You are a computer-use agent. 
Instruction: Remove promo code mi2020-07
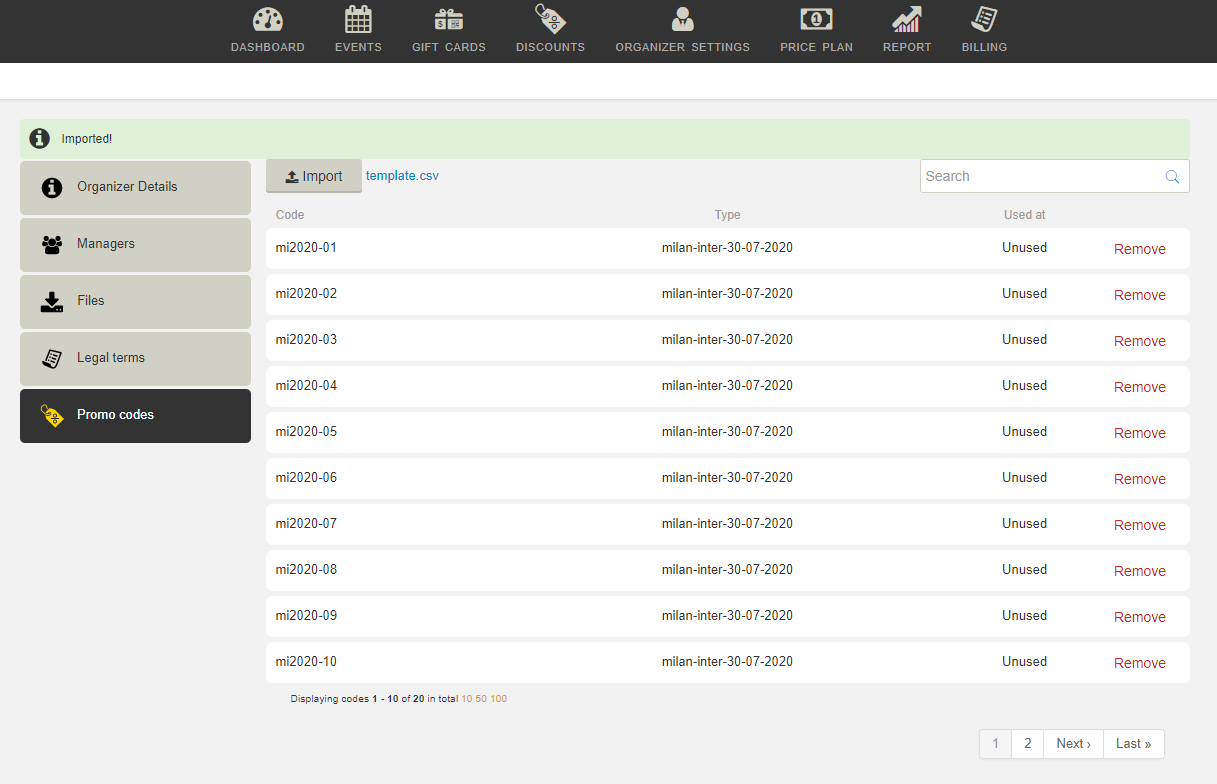[x=1140, y=525]
